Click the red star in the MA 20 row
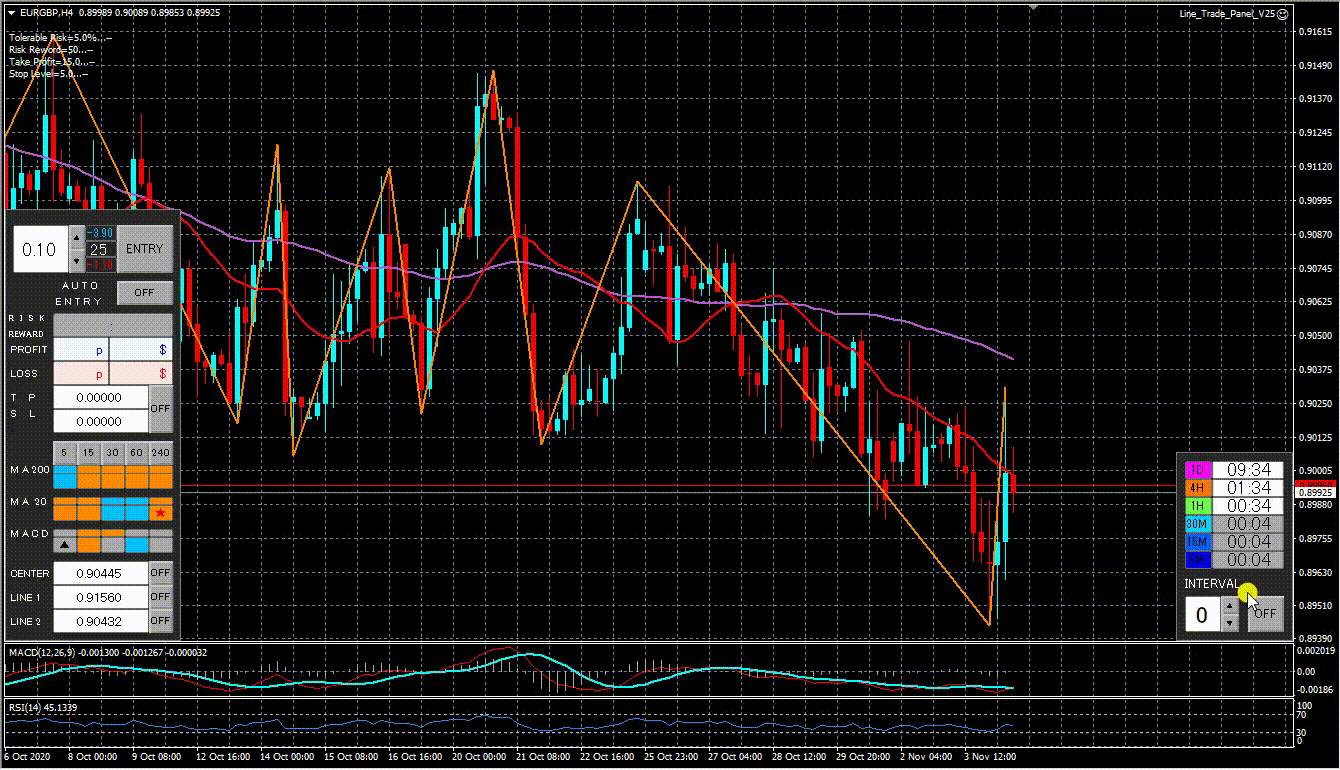1340x770 pixels. (x=161, y=511)
